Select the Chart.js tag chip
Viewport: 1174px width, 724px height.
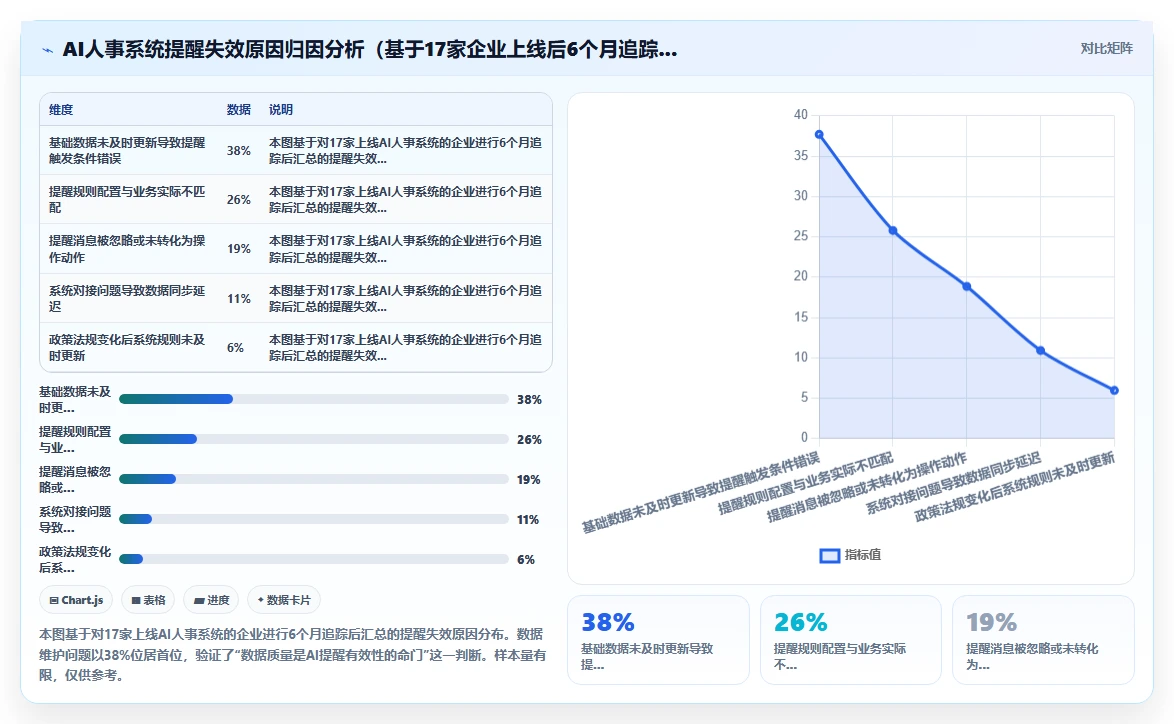click(x=76, y=600)
